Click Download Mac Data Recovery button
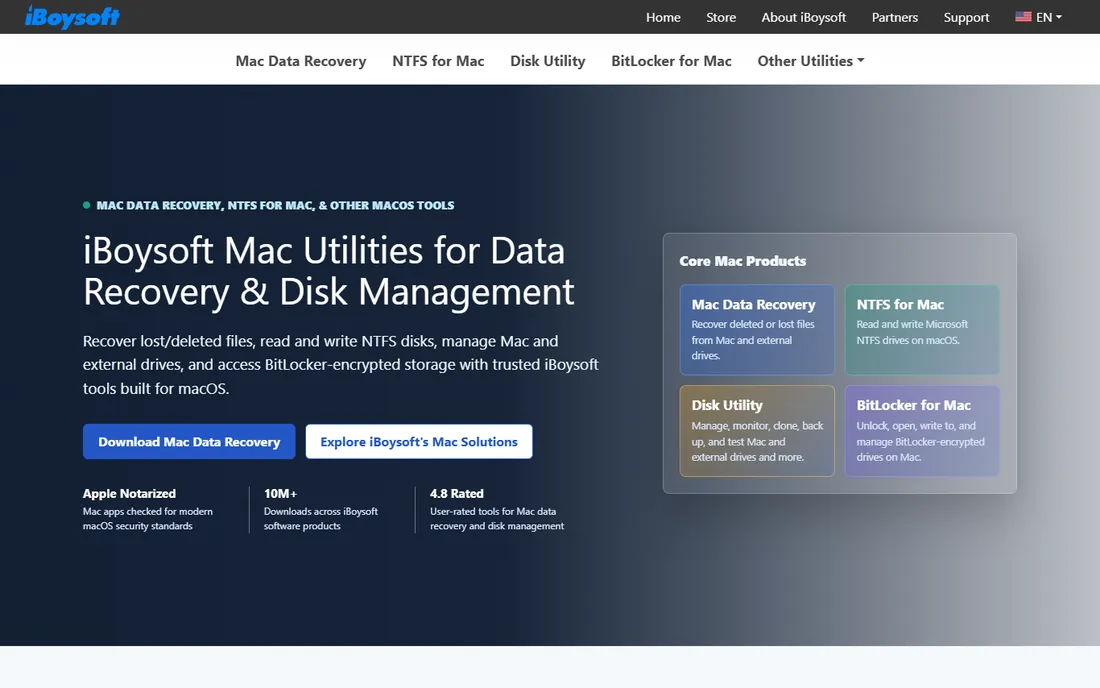 click(x=189, y=442)
